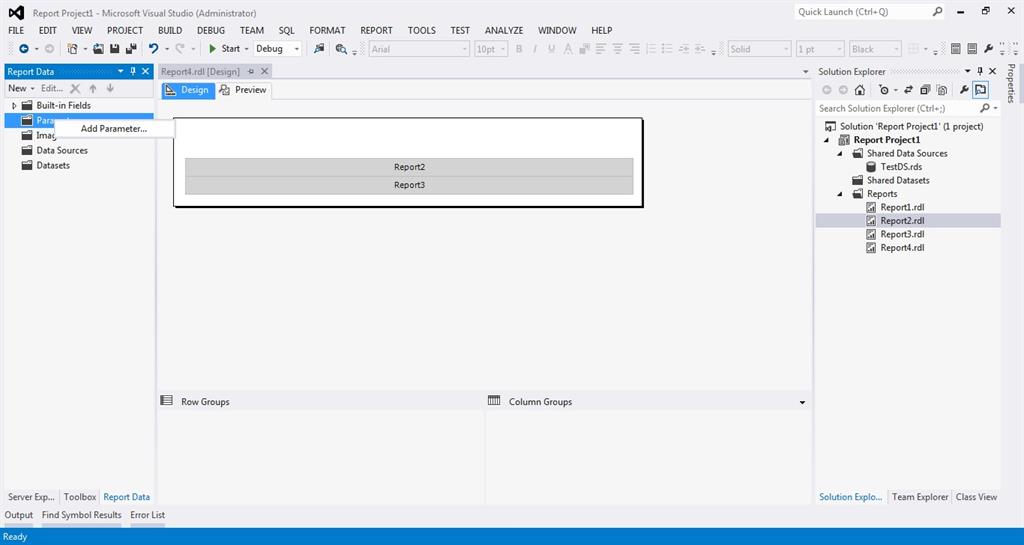Click the Collapse All icon in Solution Explorer
The image size is (1024, 545).
(925, 90)
